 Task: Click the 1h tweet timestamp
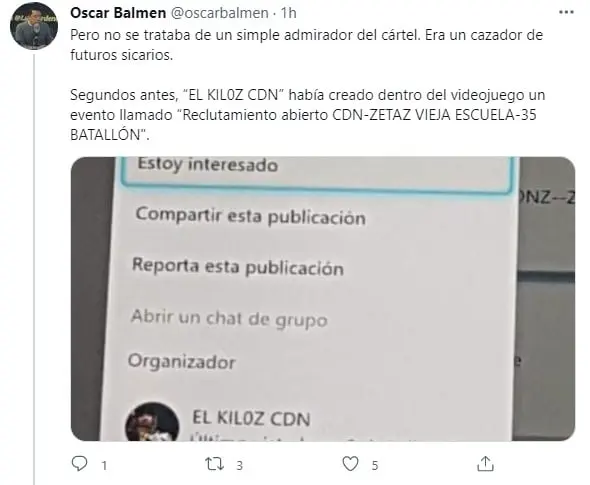pyautogui.click(x=289, y=13)
